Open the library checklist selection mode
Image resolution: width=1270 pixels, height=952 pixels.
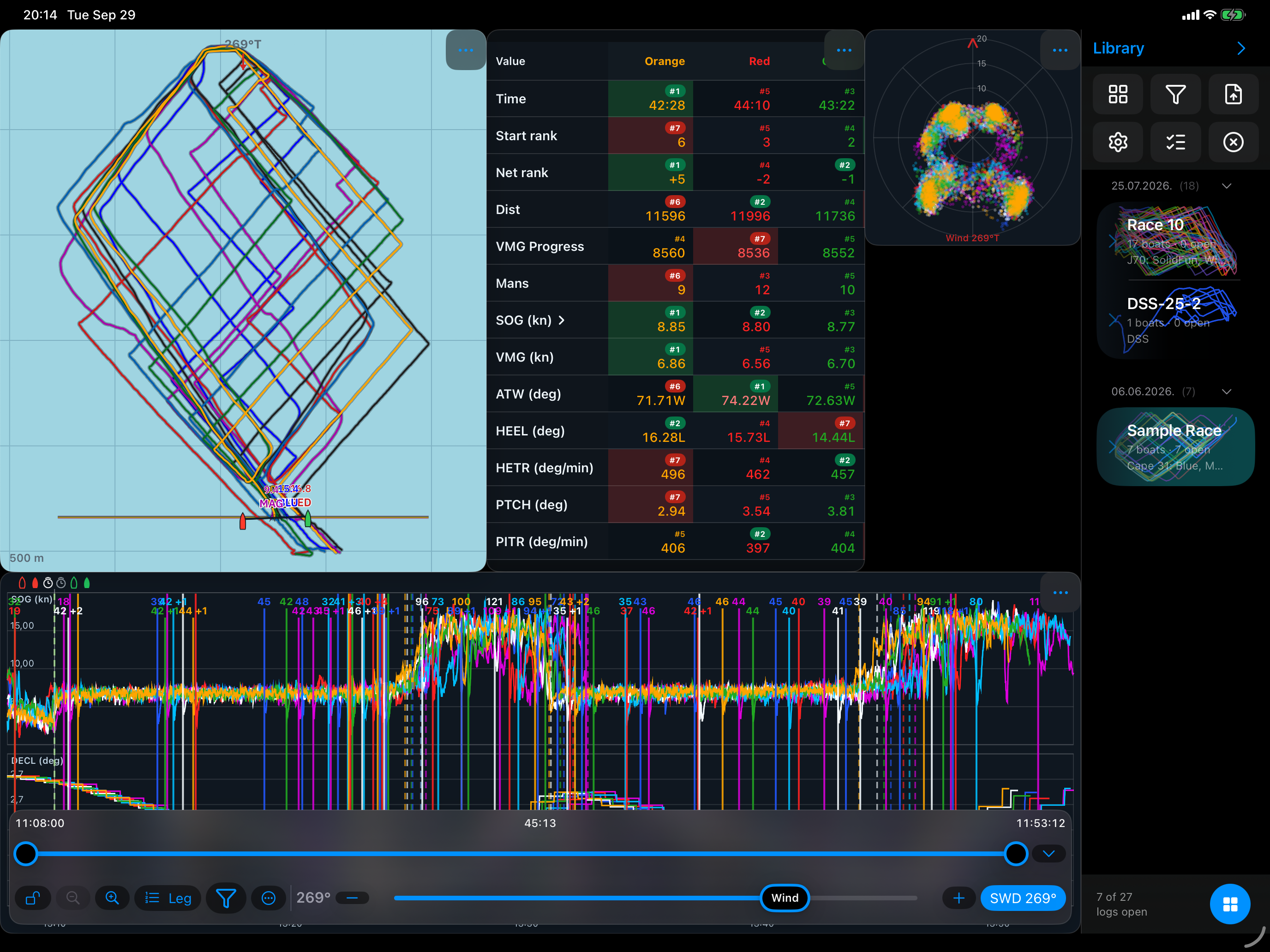click(x=1175, y=142)
